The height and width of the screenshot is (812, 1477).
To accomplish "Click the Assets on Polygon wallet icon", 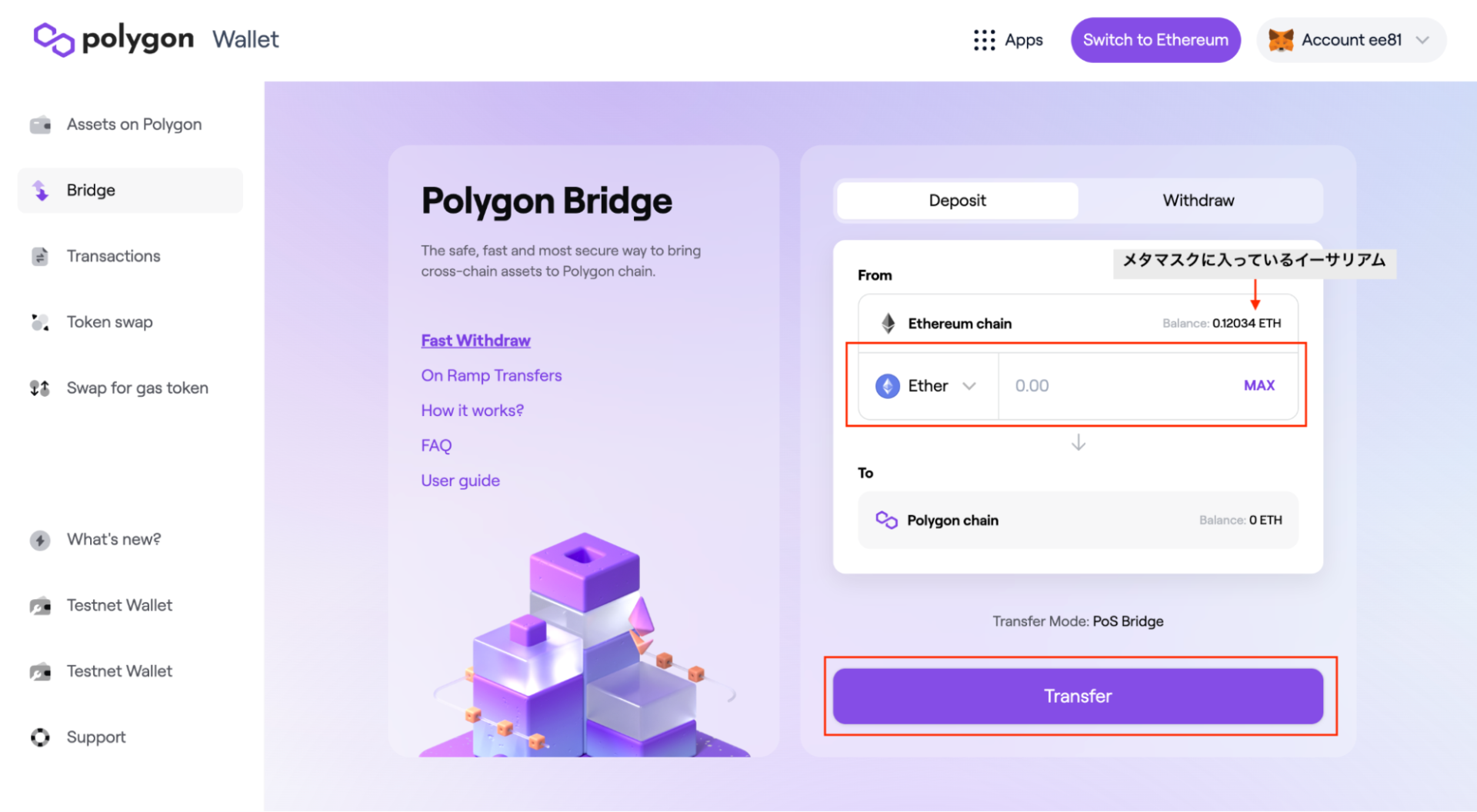I will [40, 125].
